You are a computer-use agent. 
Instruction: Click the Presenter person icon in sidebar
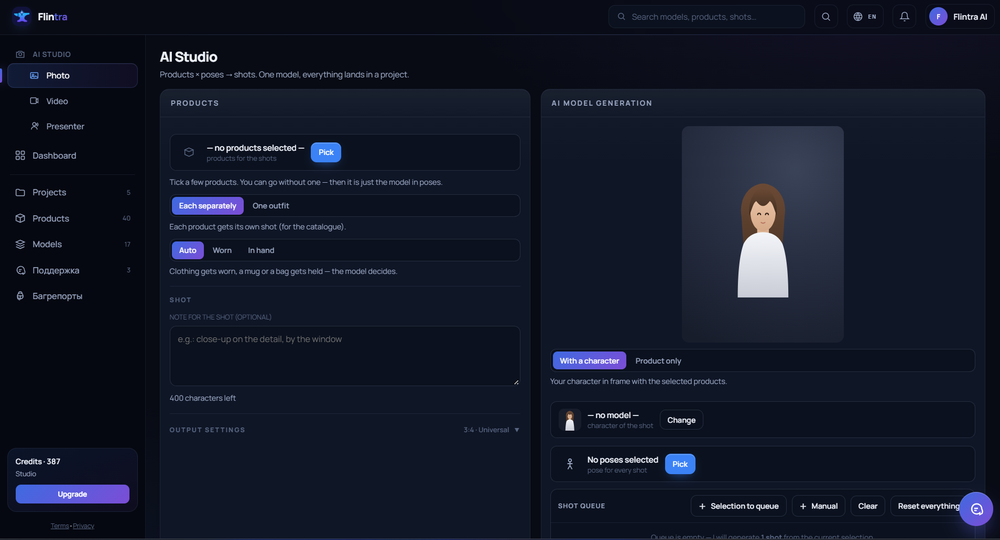[34, 126]
